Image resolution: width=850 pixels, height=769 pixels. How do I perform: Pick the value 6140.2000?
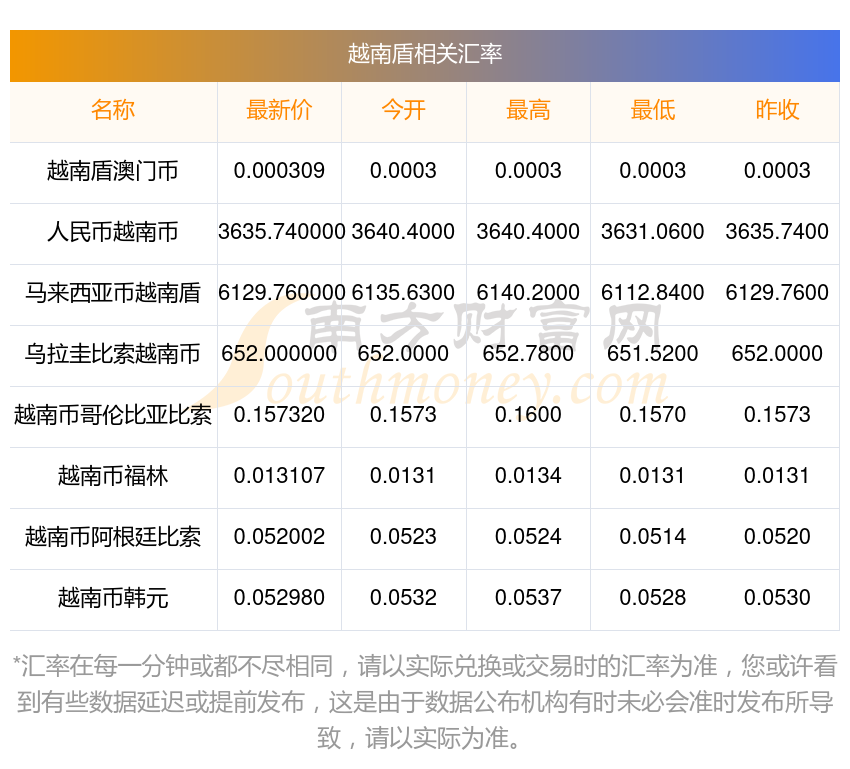(x=528, y=293)
